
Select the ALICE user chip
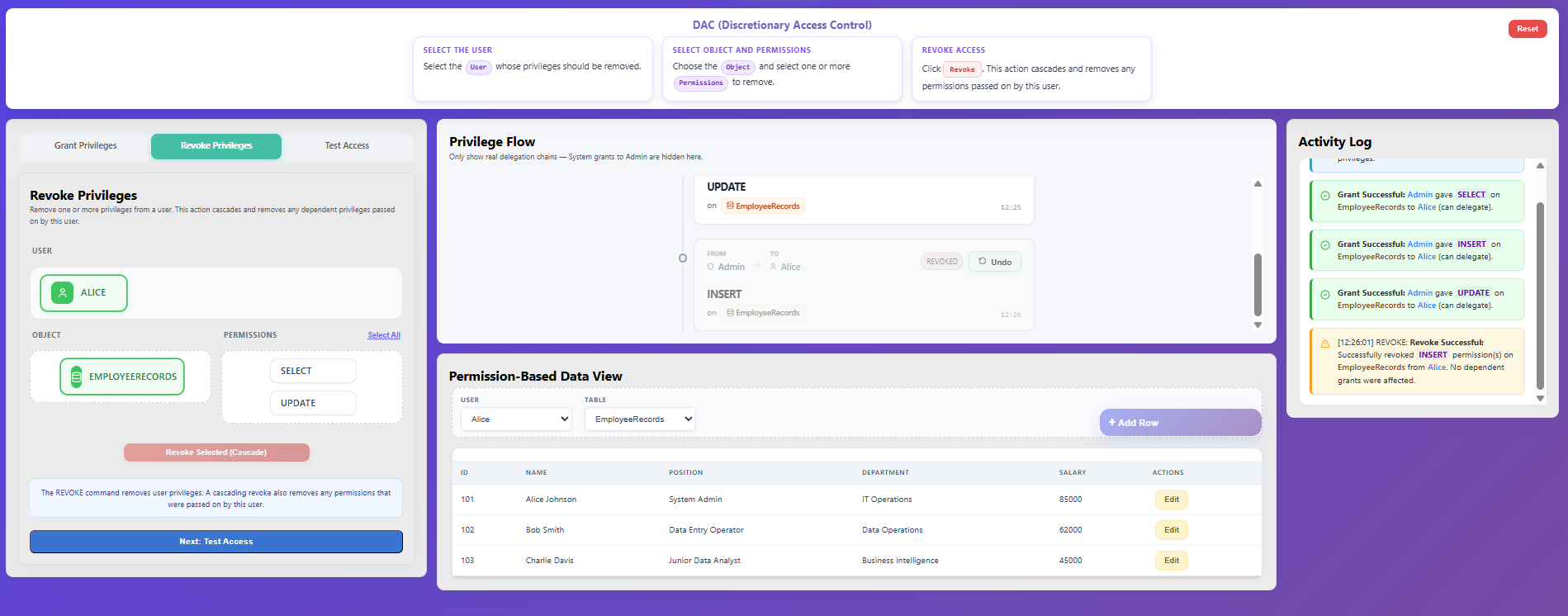(x=83, y=293)
